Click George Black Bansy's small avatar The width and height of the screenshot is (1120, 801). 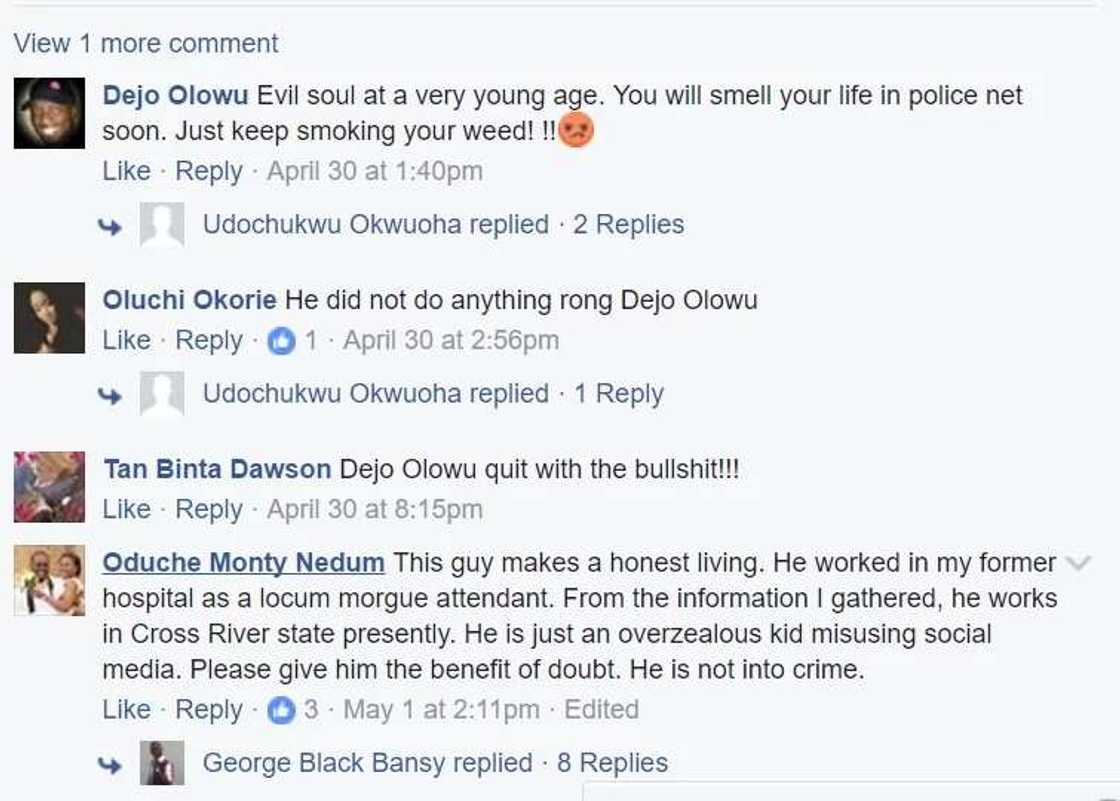tap(162, 763)
